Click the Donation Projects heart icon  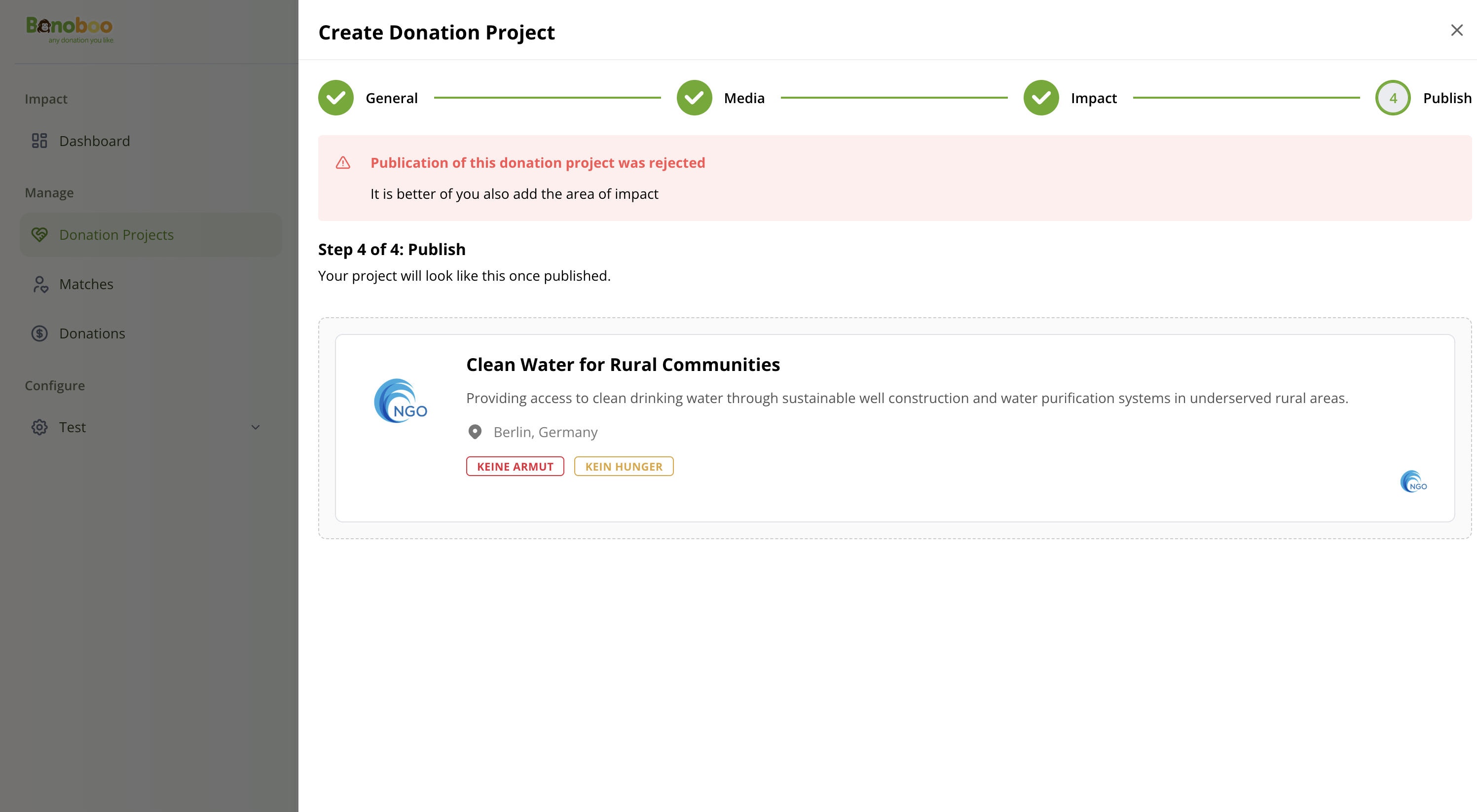[x=39, y=234]
